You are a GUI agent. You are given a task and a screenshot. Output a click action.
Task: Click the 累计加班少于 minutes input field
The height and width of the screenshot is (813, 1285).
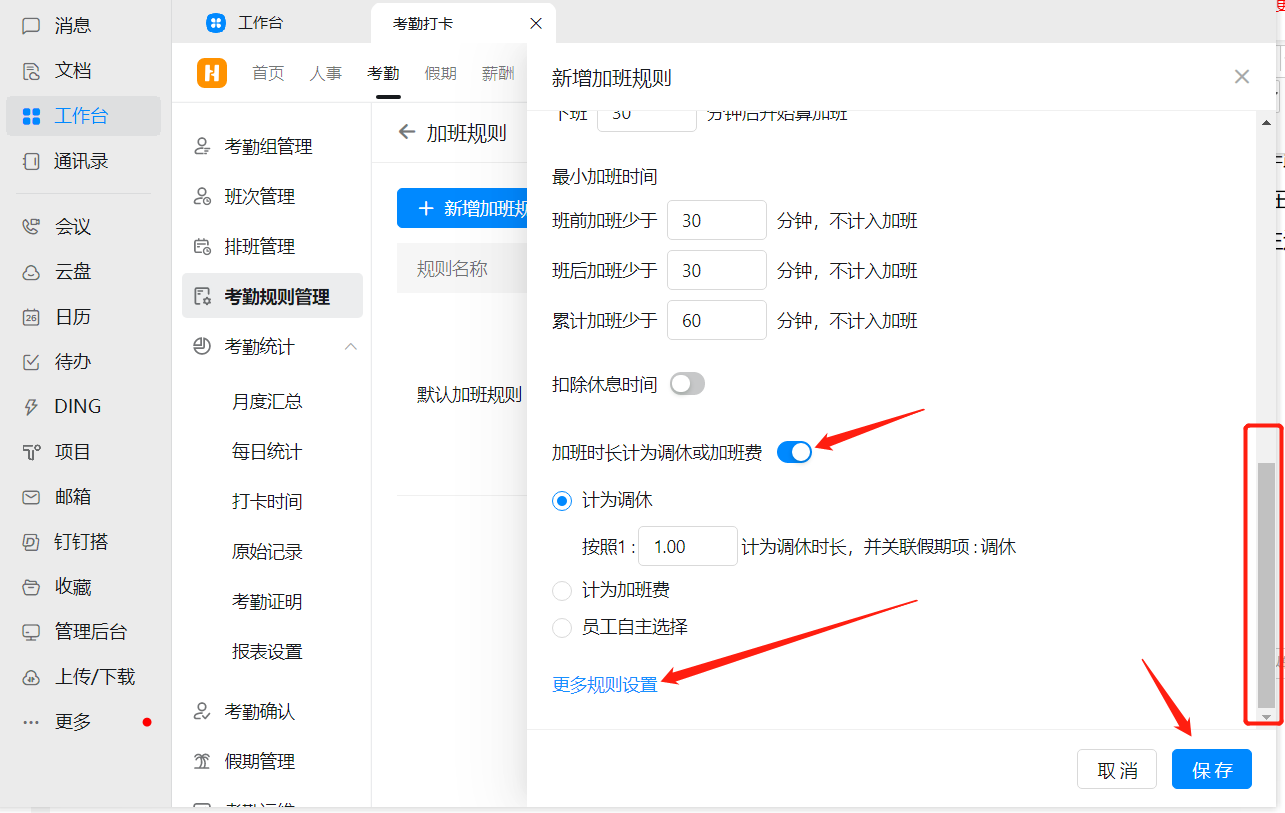pyautogui.click(x=716, y=320)
